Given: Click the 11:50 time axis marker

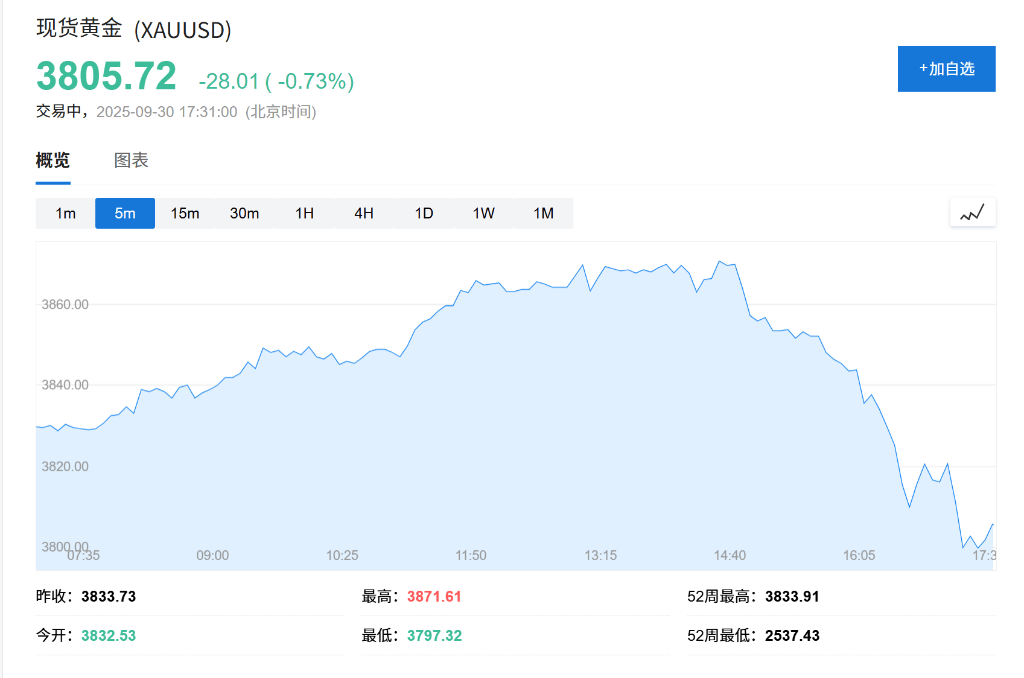Looking at the screenshot, I should pyautogui.click(x=471, y=555).
